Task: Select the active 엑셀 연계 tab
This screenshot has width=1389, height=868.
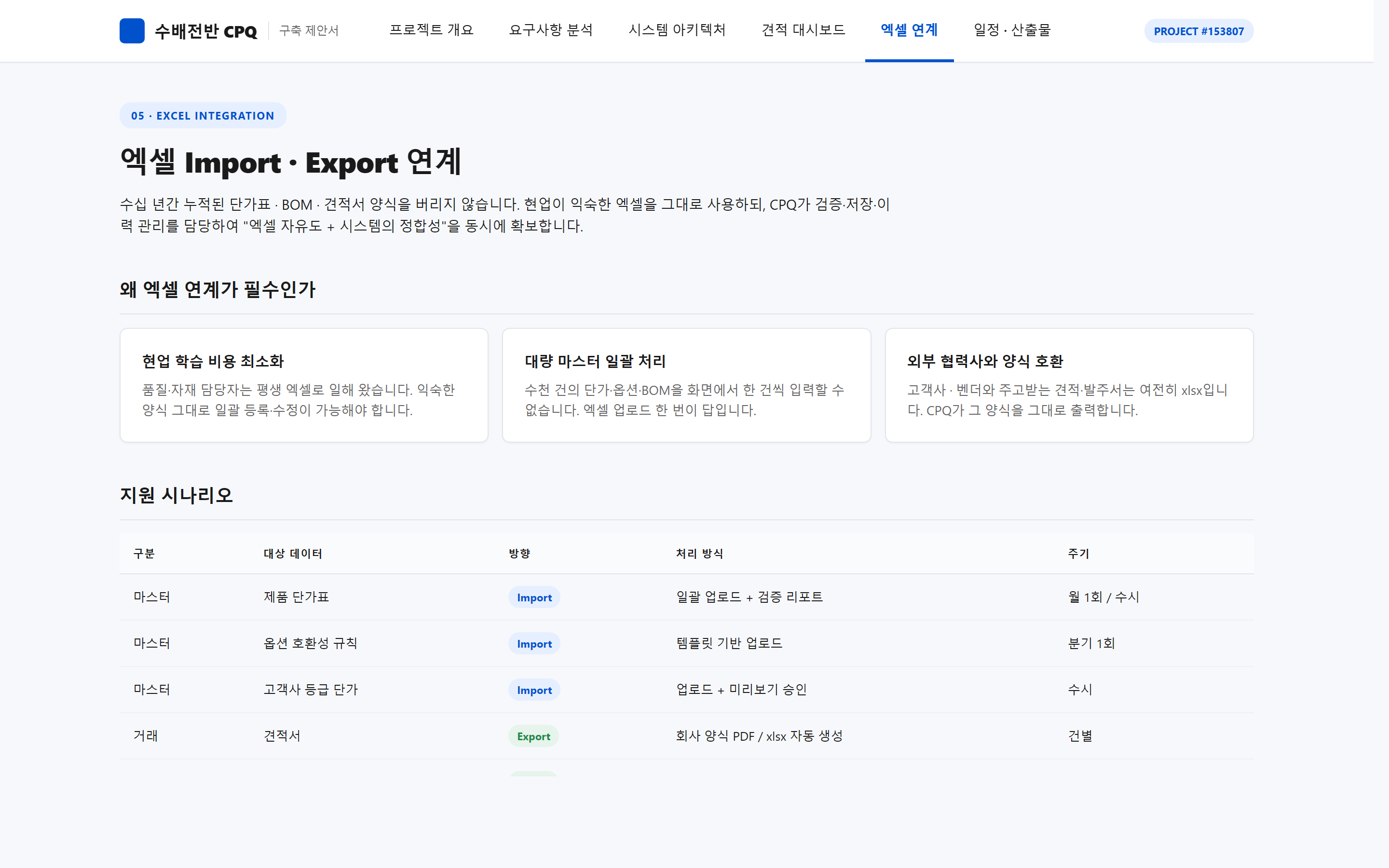Action: 909,30
